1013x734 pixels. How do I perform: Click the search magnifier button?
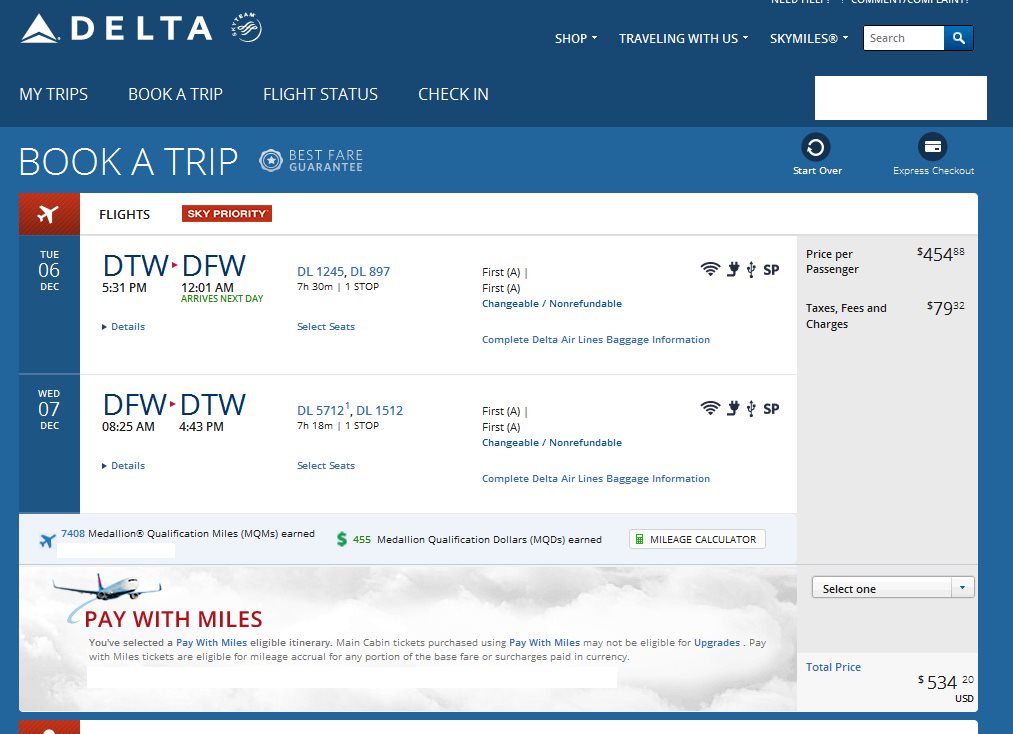pos(959,38)
